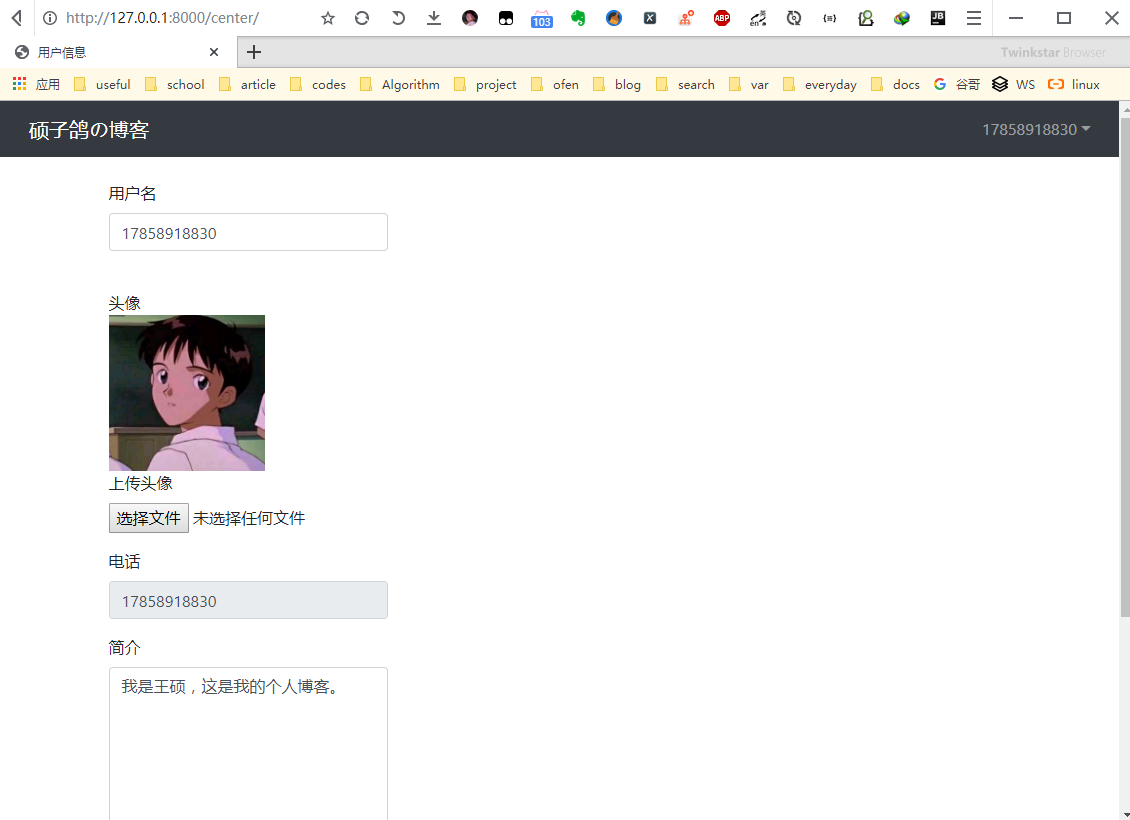
Task: Open the 硕子鸽の博客 home link
Action: (87, 129)
